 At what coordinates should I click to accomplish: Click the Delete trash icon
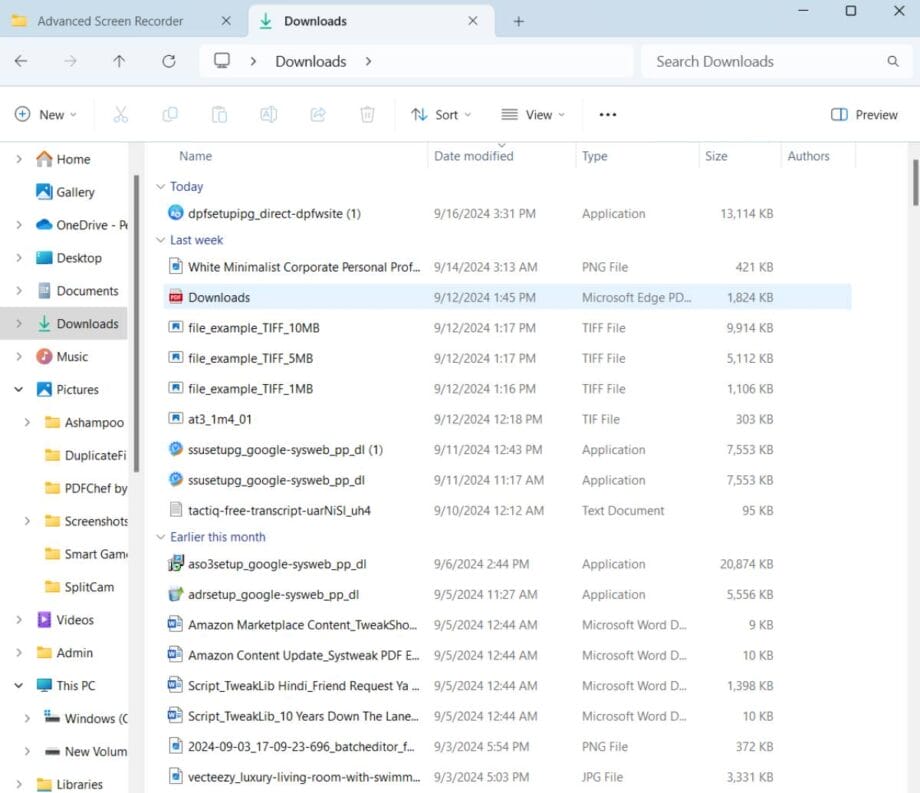[367, 114]
